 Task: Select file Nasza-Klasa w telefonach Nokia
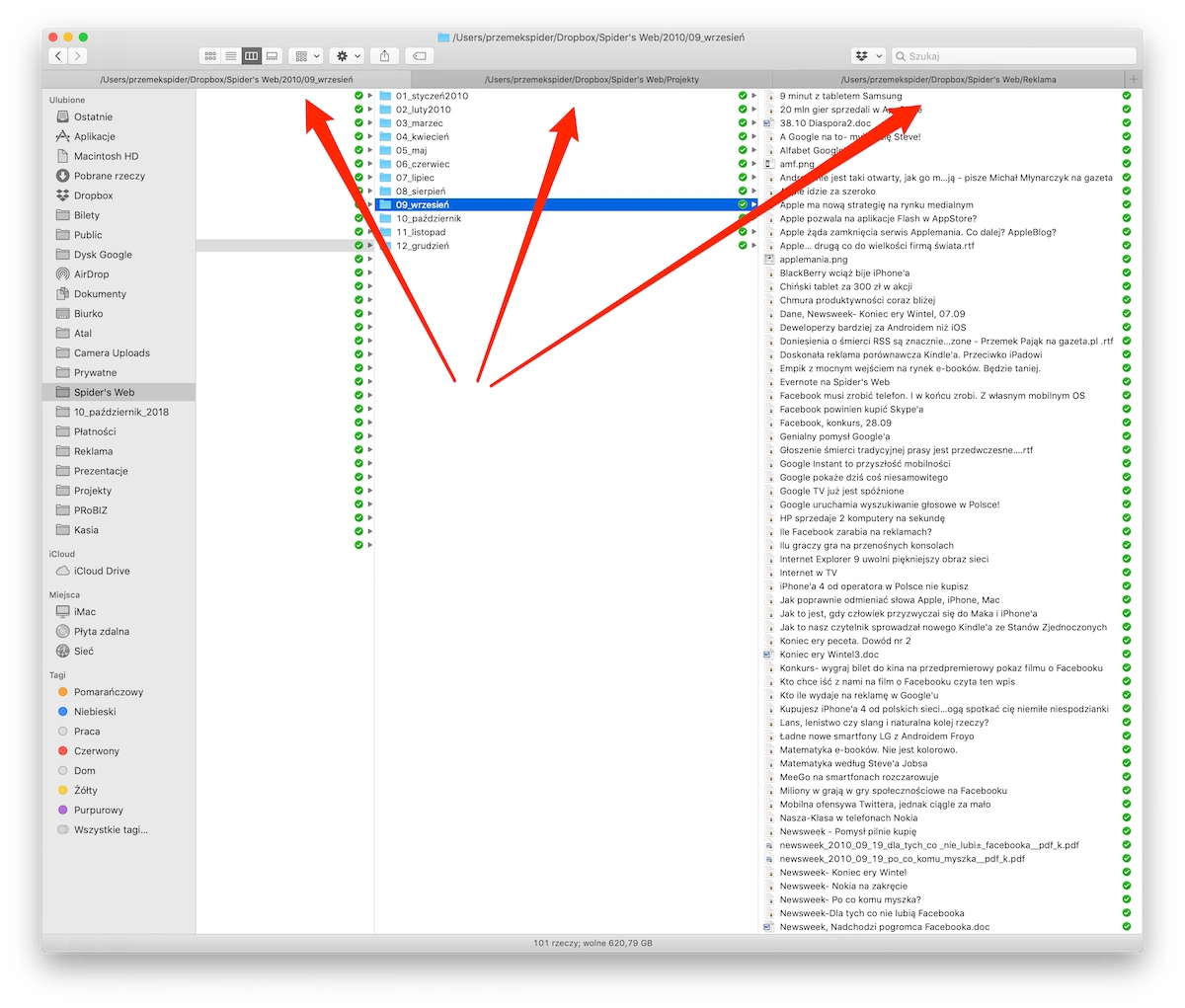pyautogui.click(x=848, y=817)
